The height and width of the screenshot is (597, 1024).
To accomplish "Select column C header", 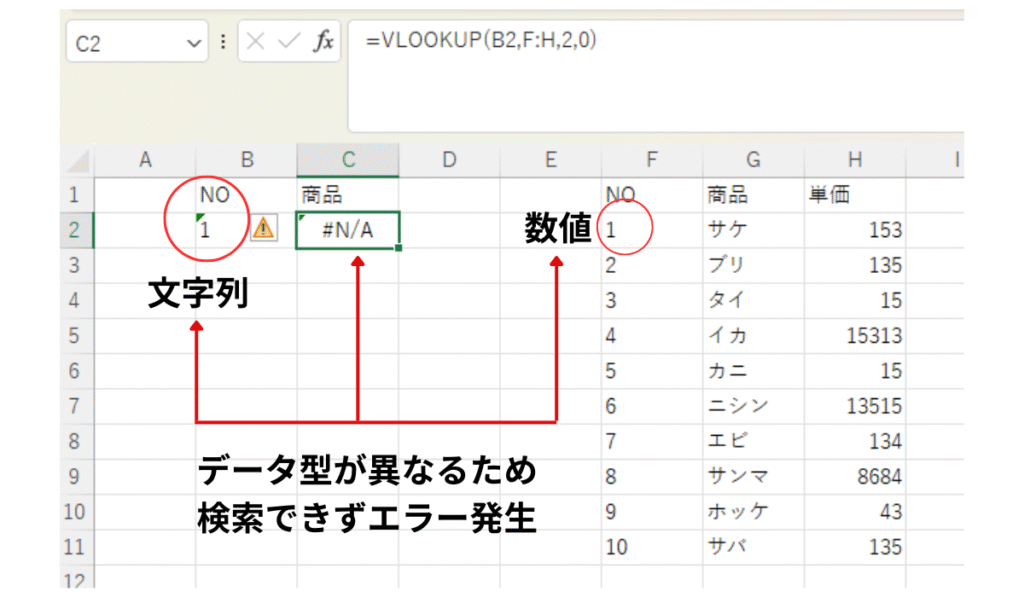I will click(x=347, y=159).
